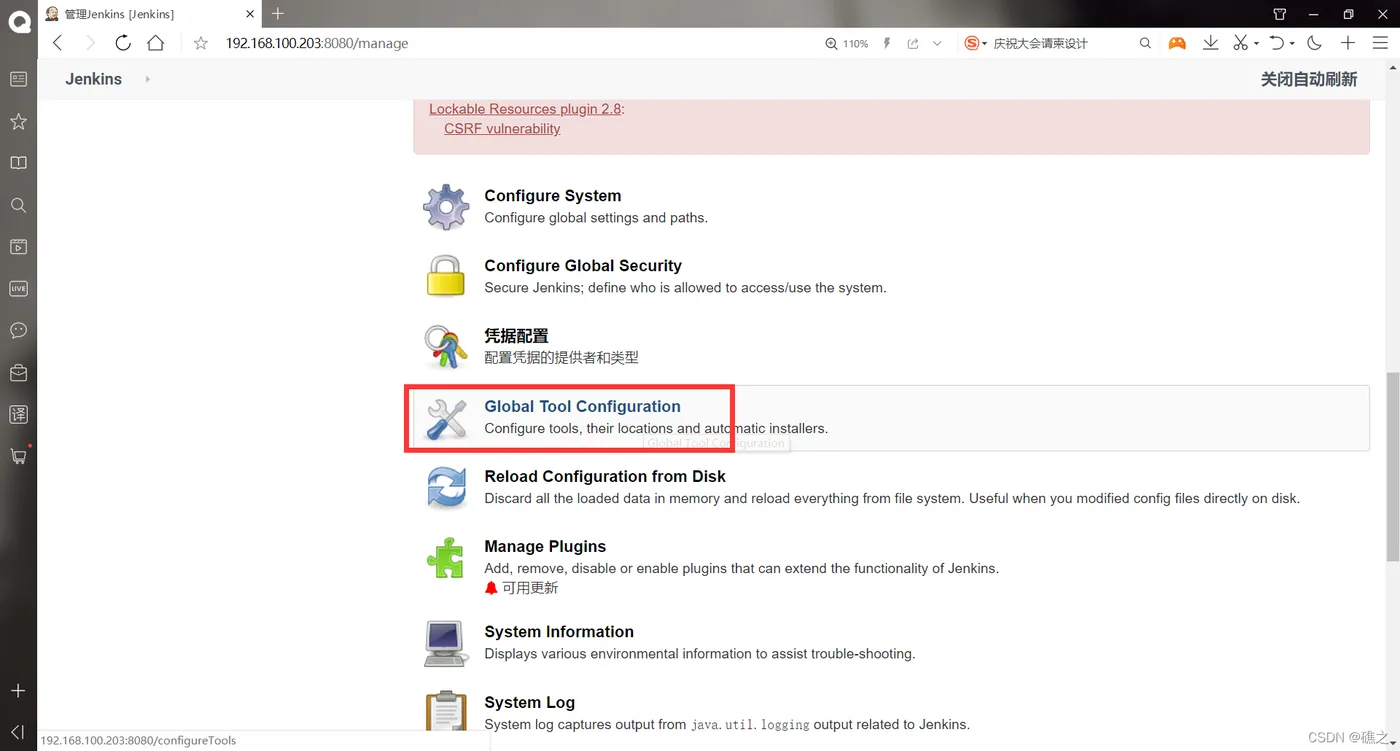Click the page vertical scrollbar thumb
This screenshot has width=1400, height=751.
tap(1392, 467)
